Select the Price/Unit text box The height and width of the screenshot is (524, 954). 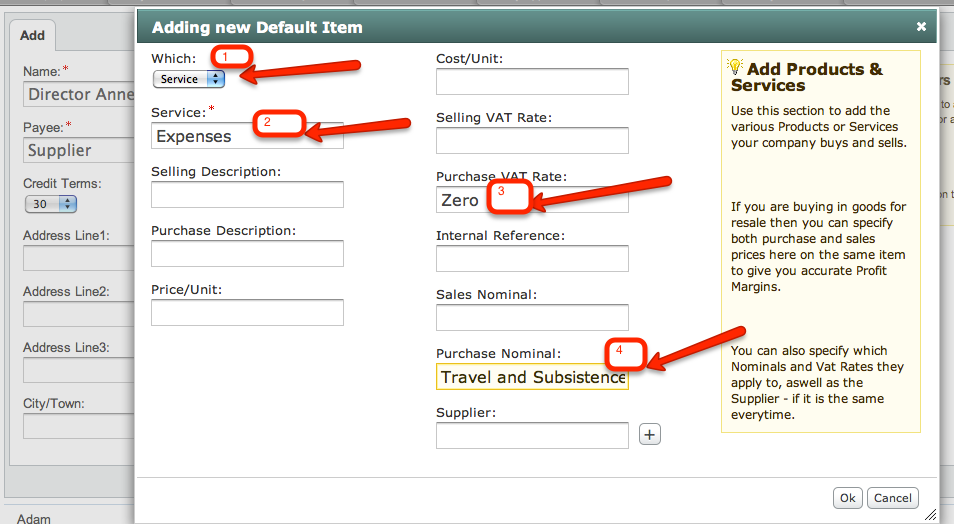pos(247,312)
